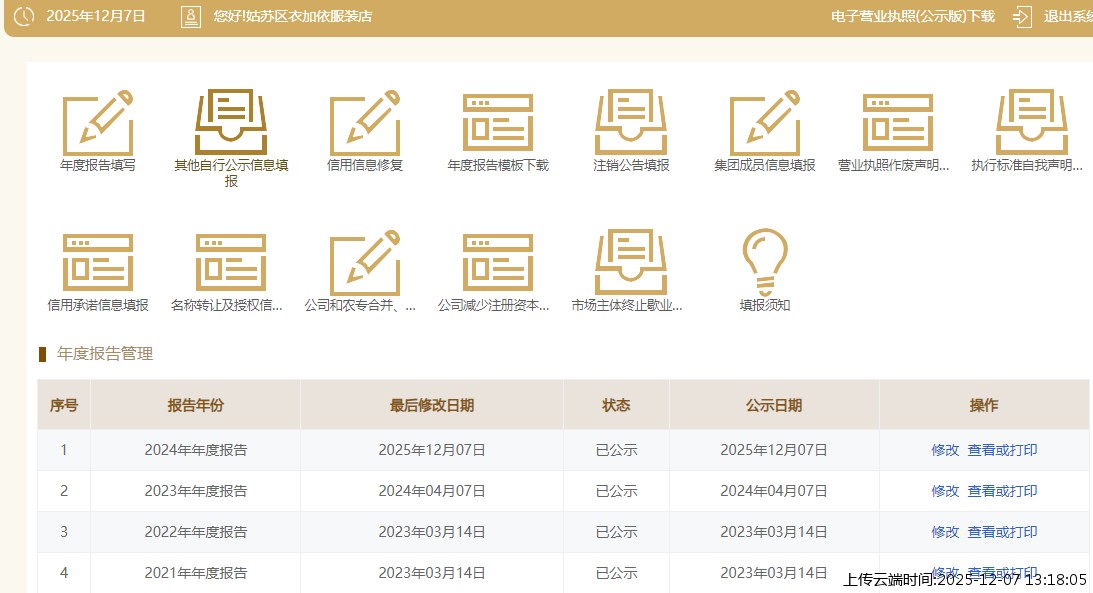Click 查看或打印 for 2024年年度报告

click(1002, 450)
